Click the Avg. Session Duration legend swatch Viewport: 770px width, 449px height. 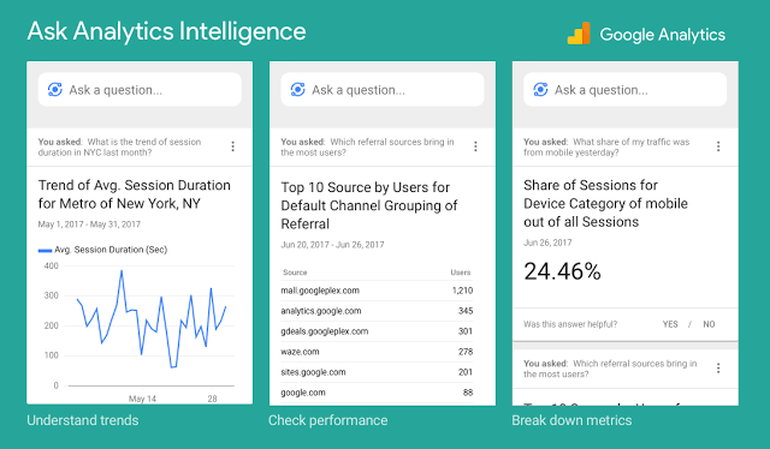pos(45,249)
